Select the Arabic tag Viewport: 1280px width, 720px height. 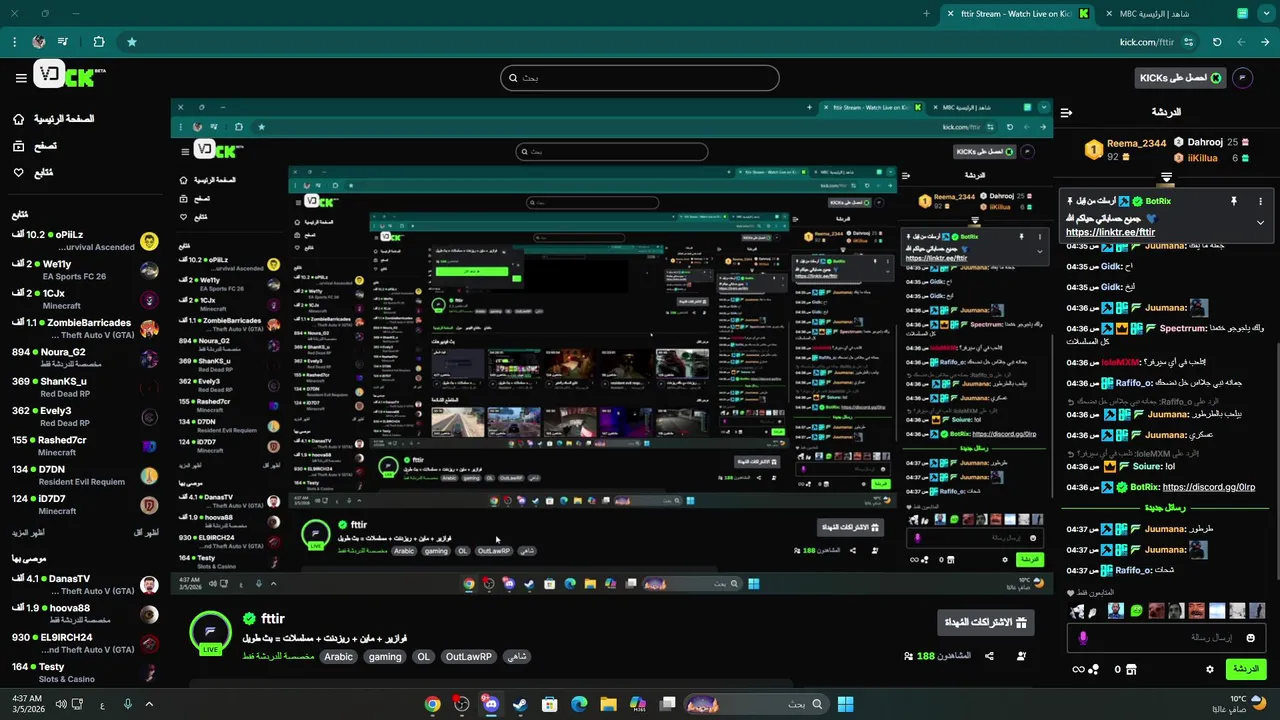(x=338, y=657)
